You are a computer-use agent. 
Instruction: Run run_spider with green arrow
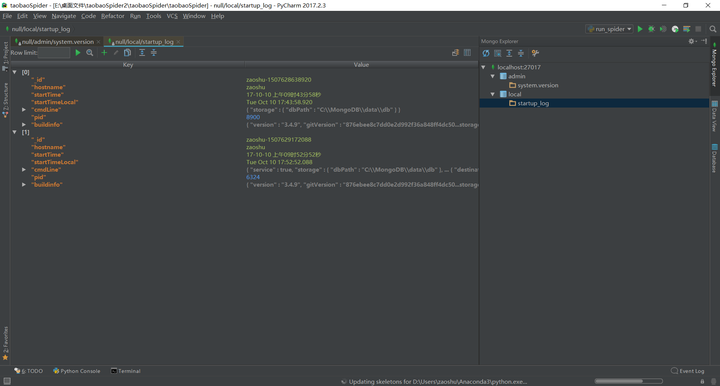pyautogui.click(x=640, y=29)
